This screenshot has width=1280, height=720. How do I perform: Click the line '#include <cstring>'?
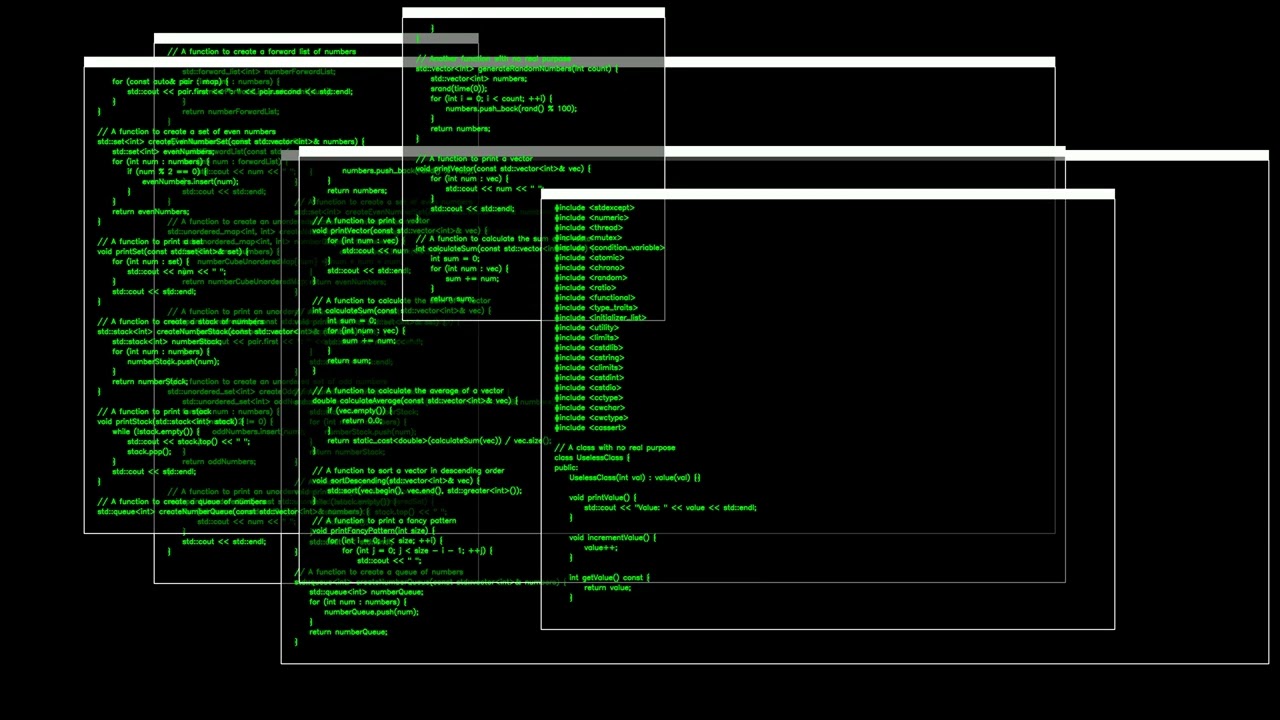point(589,358)
